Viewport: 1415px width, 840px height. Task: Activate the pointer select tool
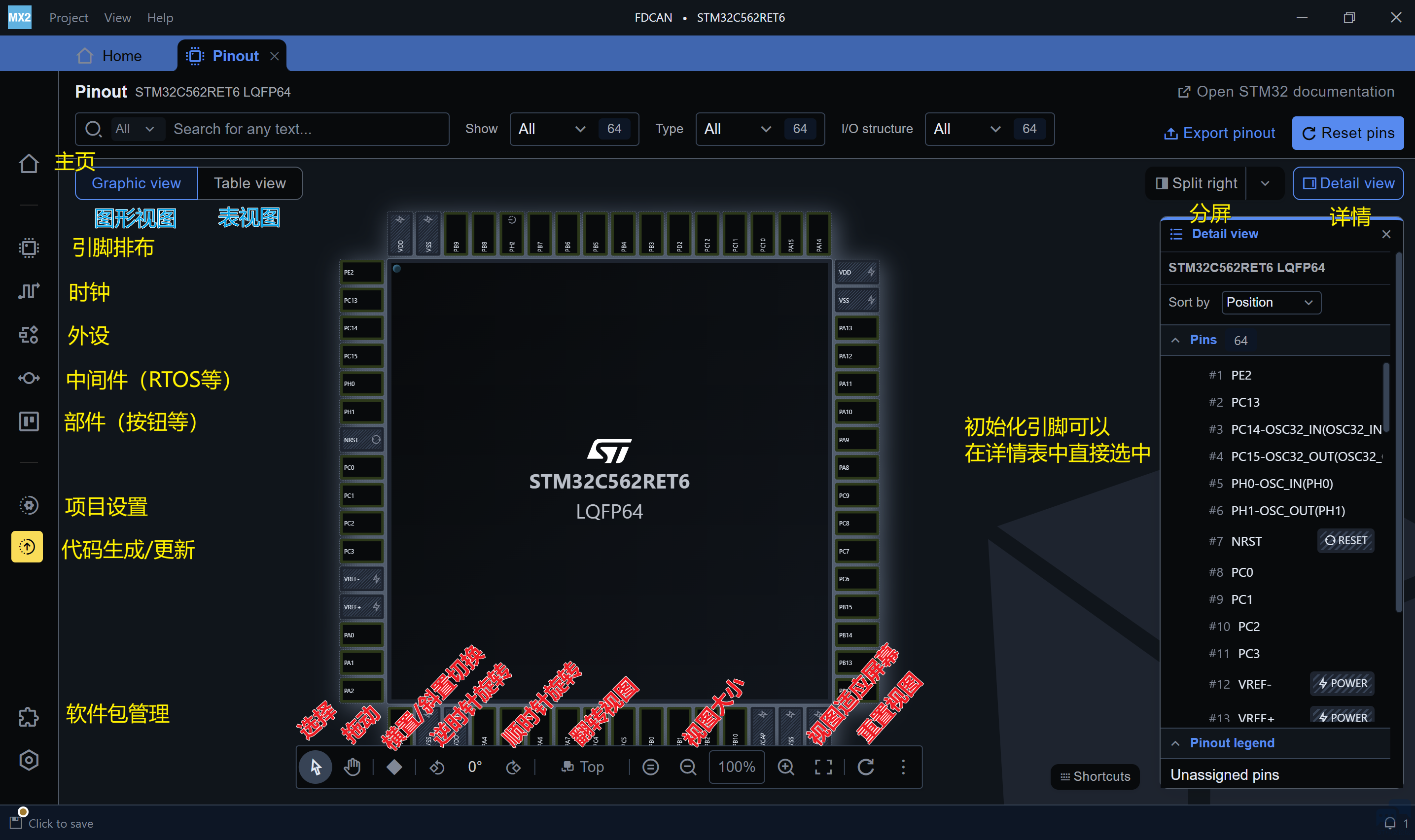point(315,767)
